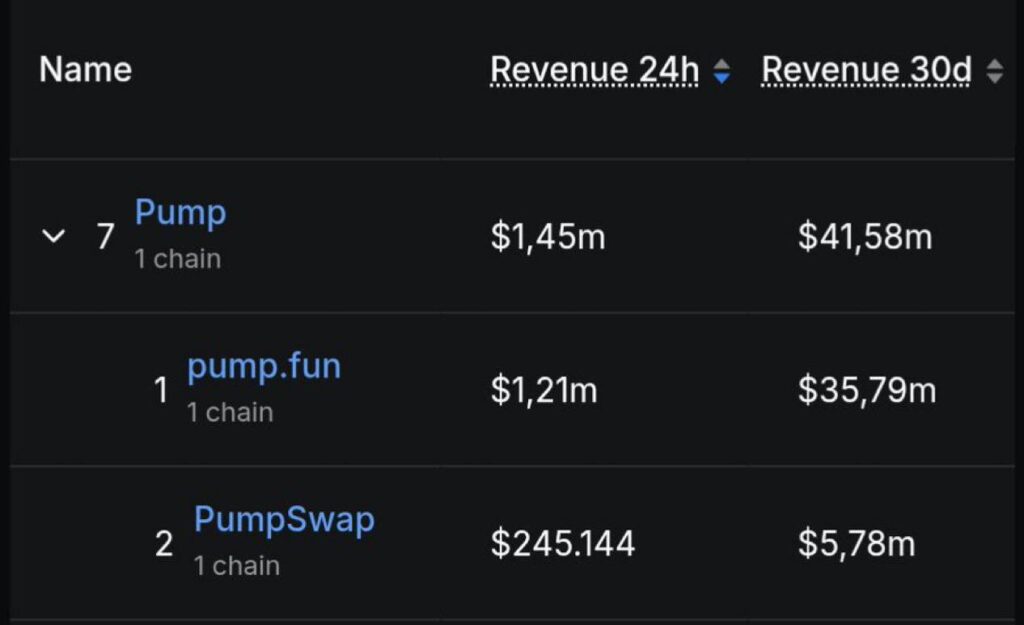Select the "1 chain" text under pump.fun
Image resolution: width=1024 pixels, height=625 pixels.
tap(230, 412)
